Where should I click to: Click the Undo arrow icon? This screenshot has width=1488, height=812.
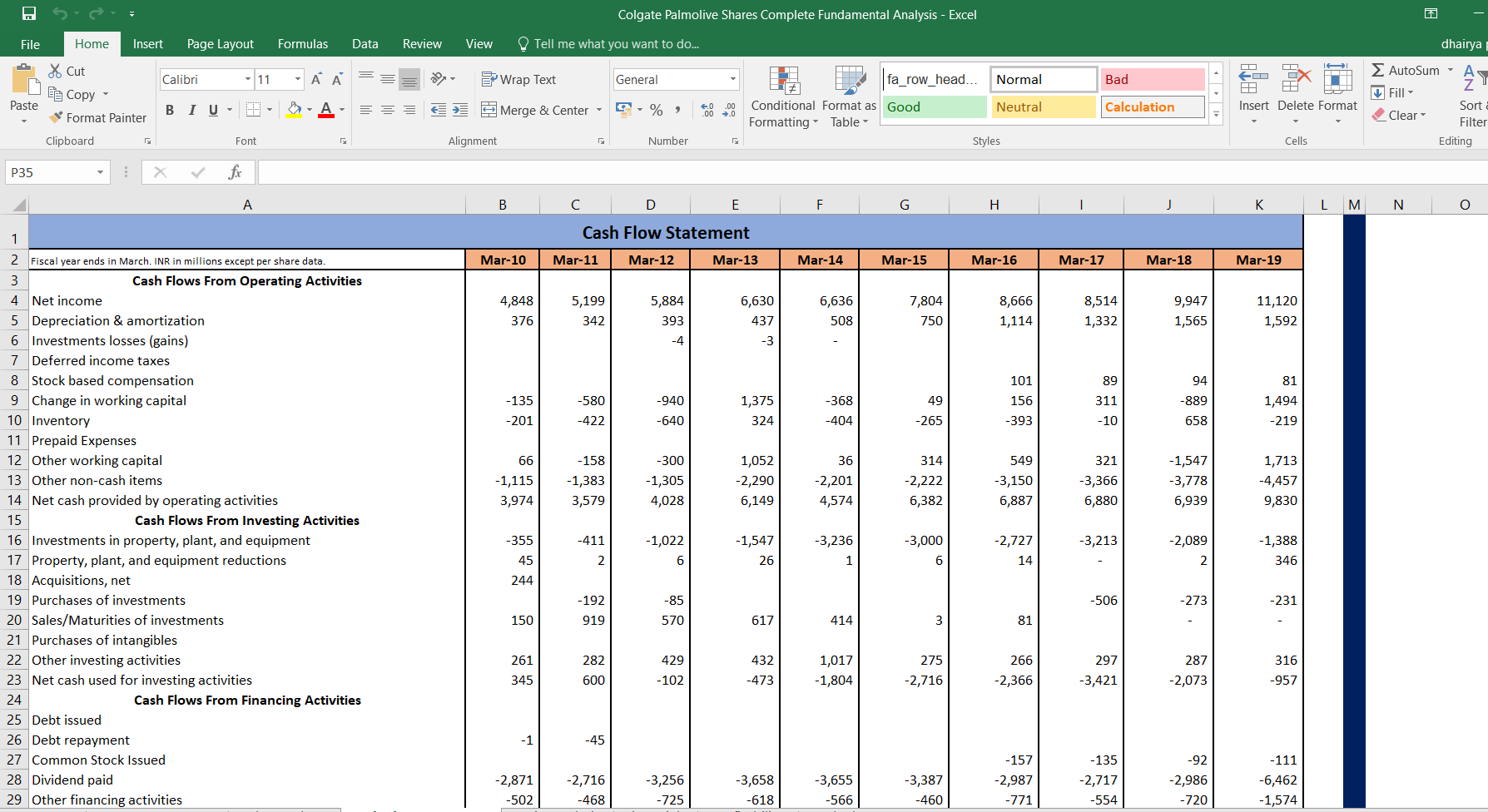pyautogui.click(x=60, y=13)
